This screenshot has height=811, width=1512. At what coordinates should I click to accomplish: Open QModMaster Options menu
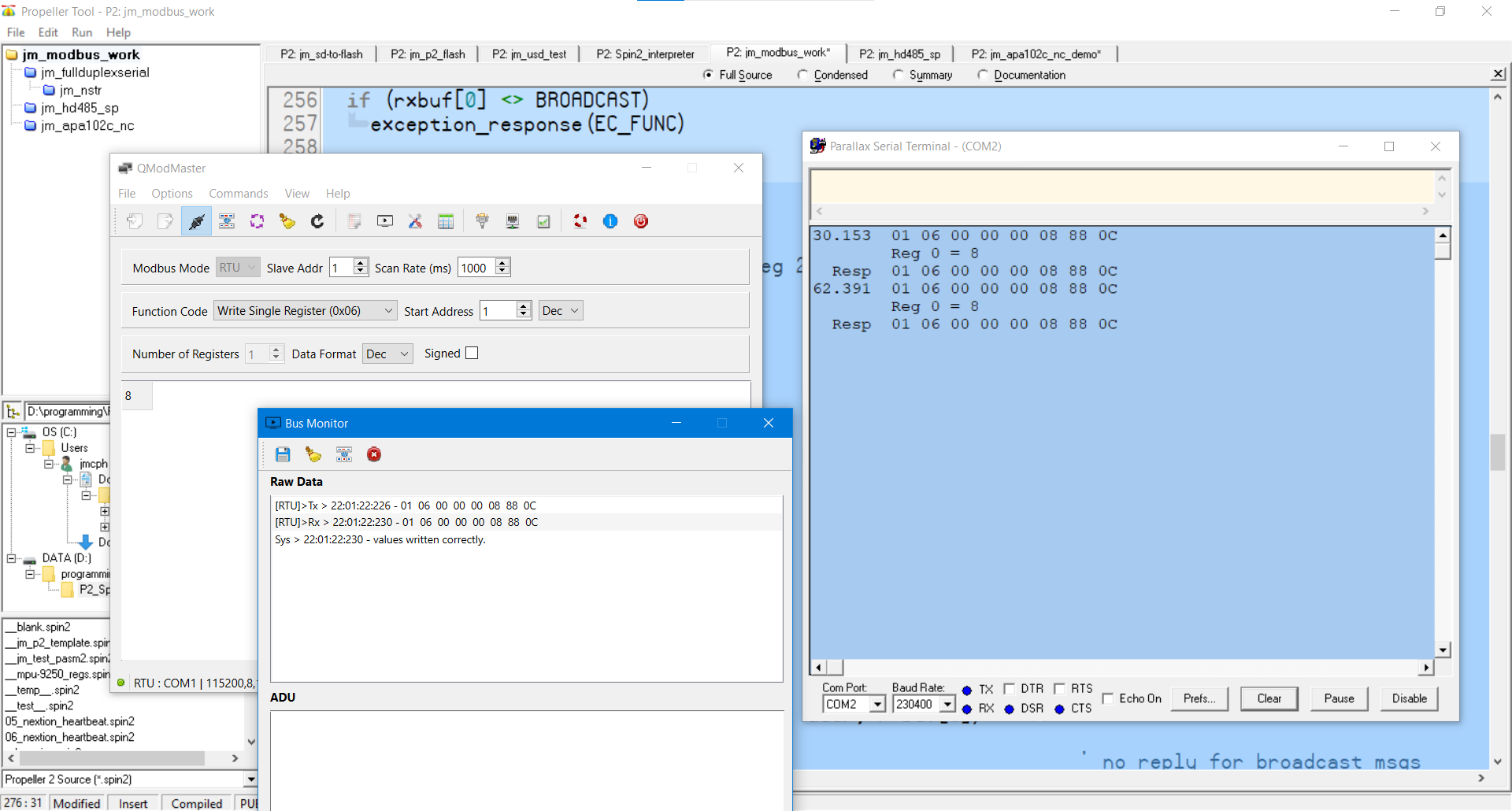(172, 194)
